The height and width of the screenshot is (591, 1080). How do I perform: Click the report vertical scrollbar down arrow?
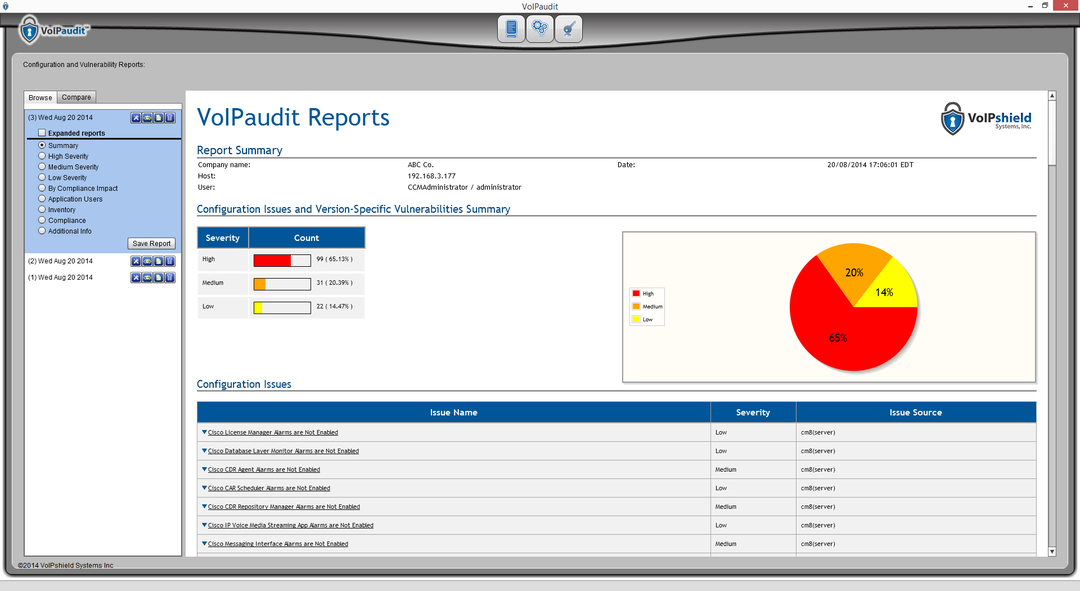1052,552
